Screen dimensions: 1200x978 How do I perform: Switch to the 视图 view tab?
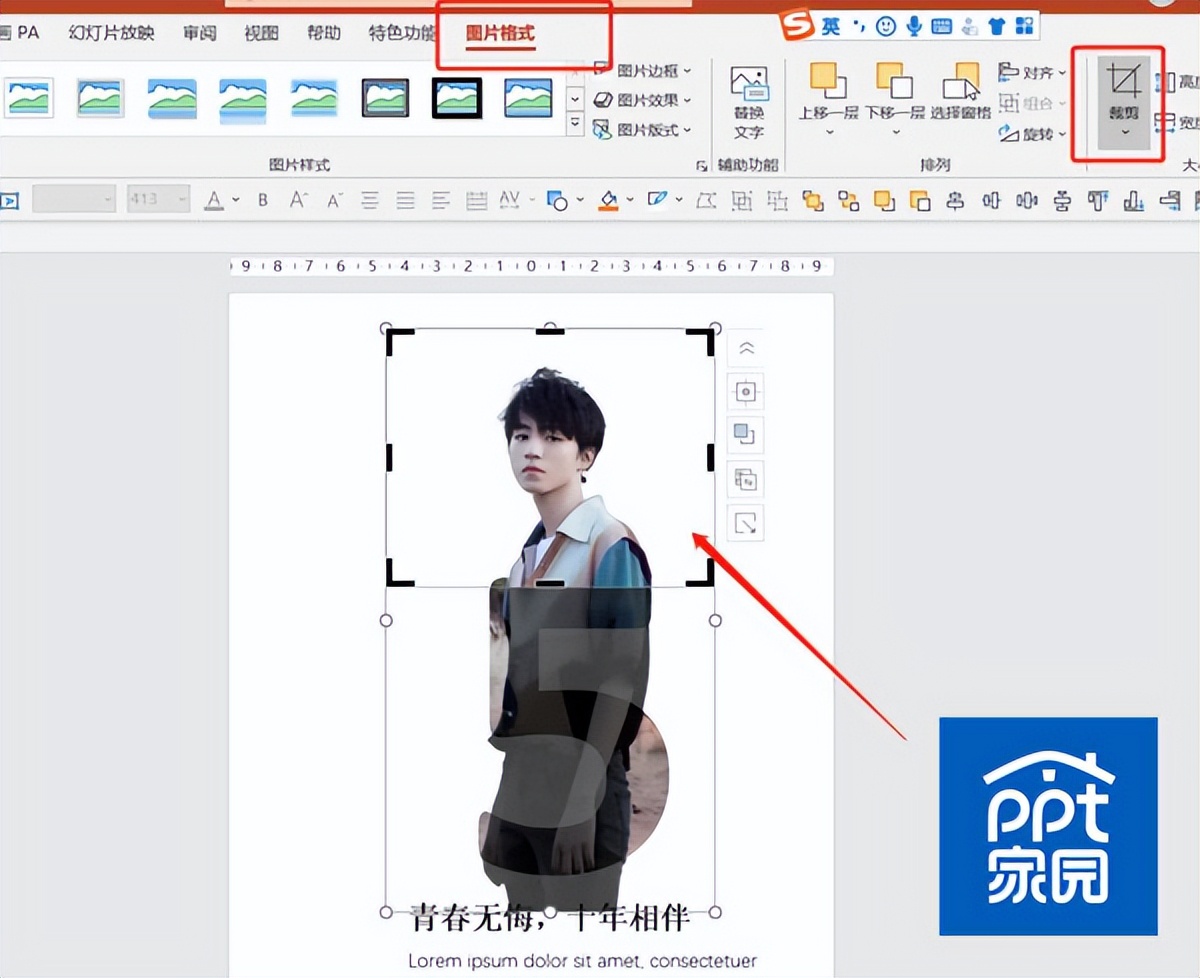coord(261,33)
